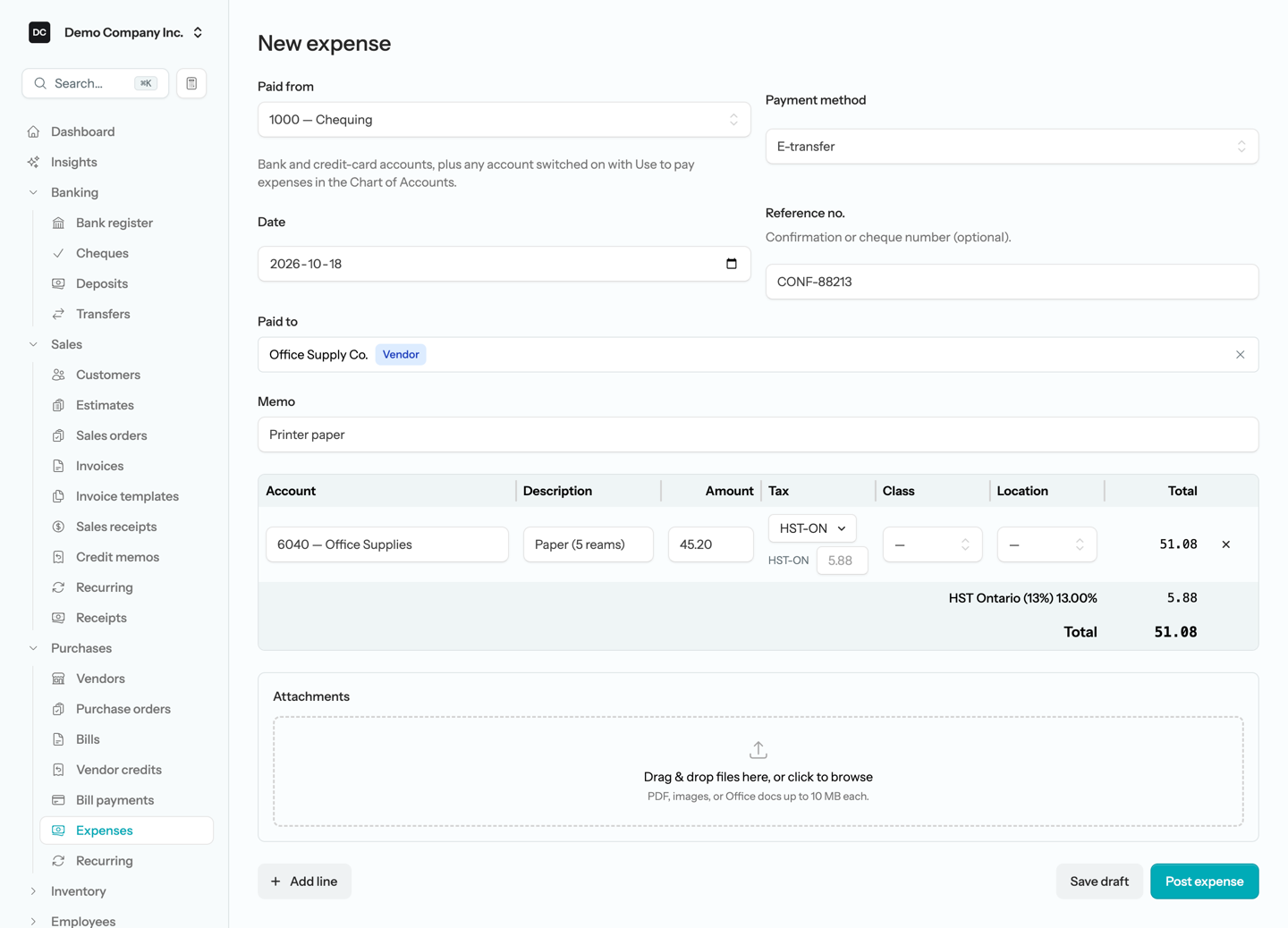
Task: Click the Bills sidebar icon
Action: [58, 739]
